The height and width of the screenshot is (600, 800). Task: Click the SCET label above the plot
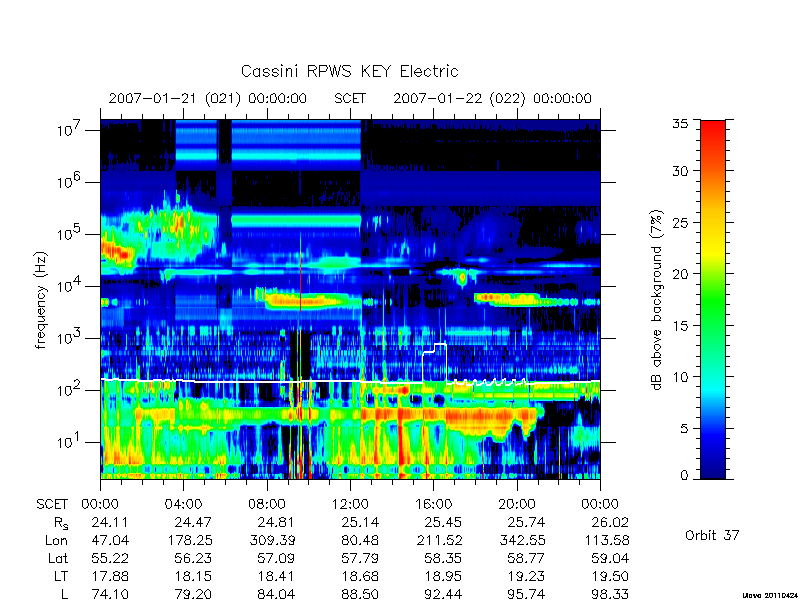[350, 98]
